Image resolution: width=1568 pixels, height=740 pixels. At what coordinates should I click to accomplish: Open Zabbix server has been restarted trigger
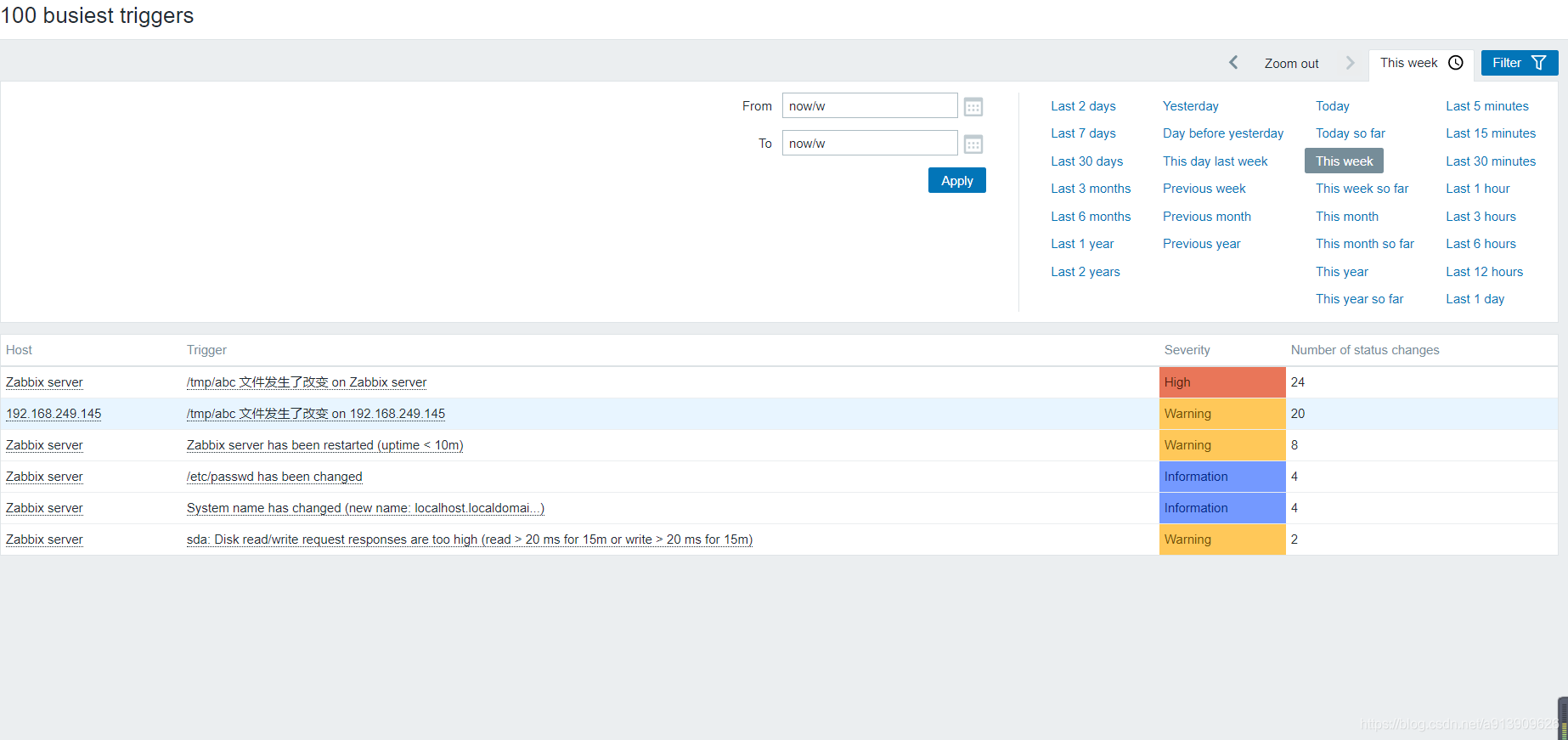pos(324,445)
